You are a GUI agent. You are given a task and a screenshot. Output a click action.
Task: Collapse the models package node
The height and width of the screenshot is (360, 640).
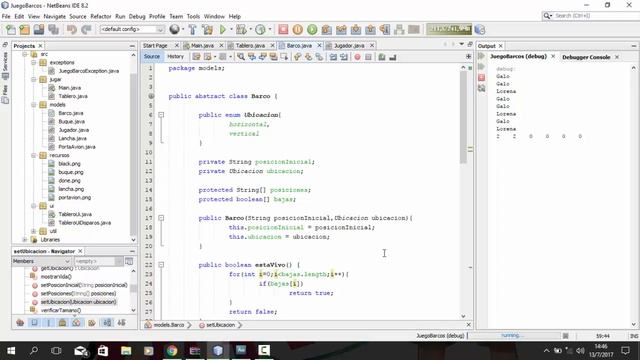(x=34, y=105)
